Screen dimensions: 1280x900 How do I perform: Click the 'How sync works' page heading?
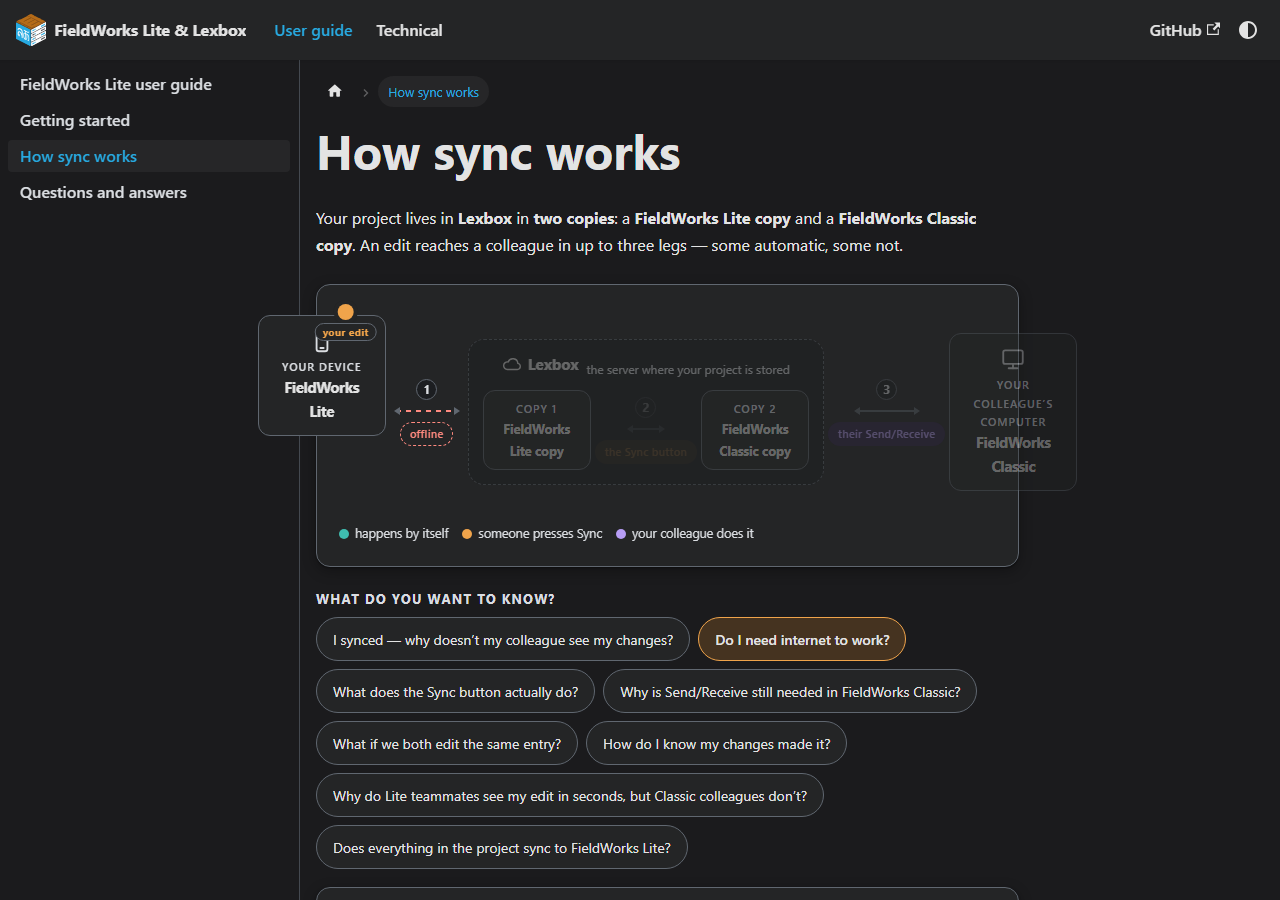point(498,154)
